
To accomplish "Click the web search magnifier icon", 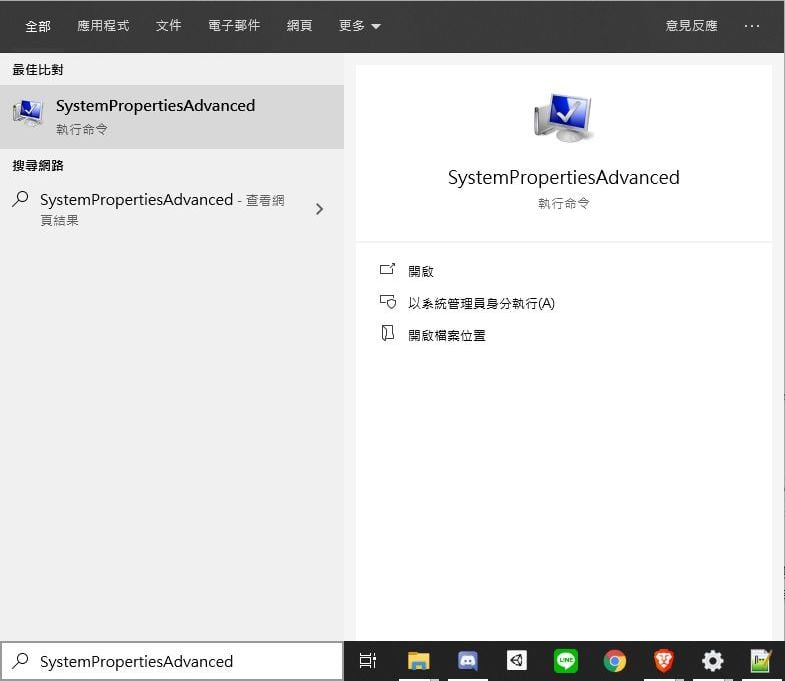I will coord(20,199).
